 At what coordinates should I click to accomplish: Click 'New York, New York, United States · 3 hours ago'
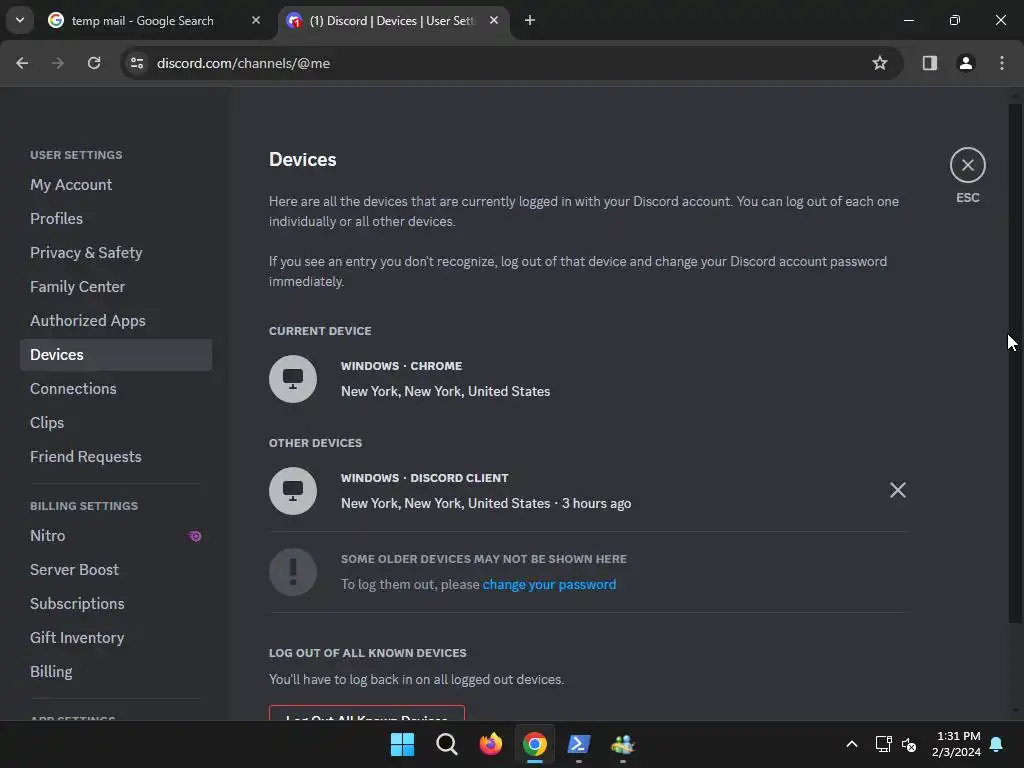(x=486, y=504)
